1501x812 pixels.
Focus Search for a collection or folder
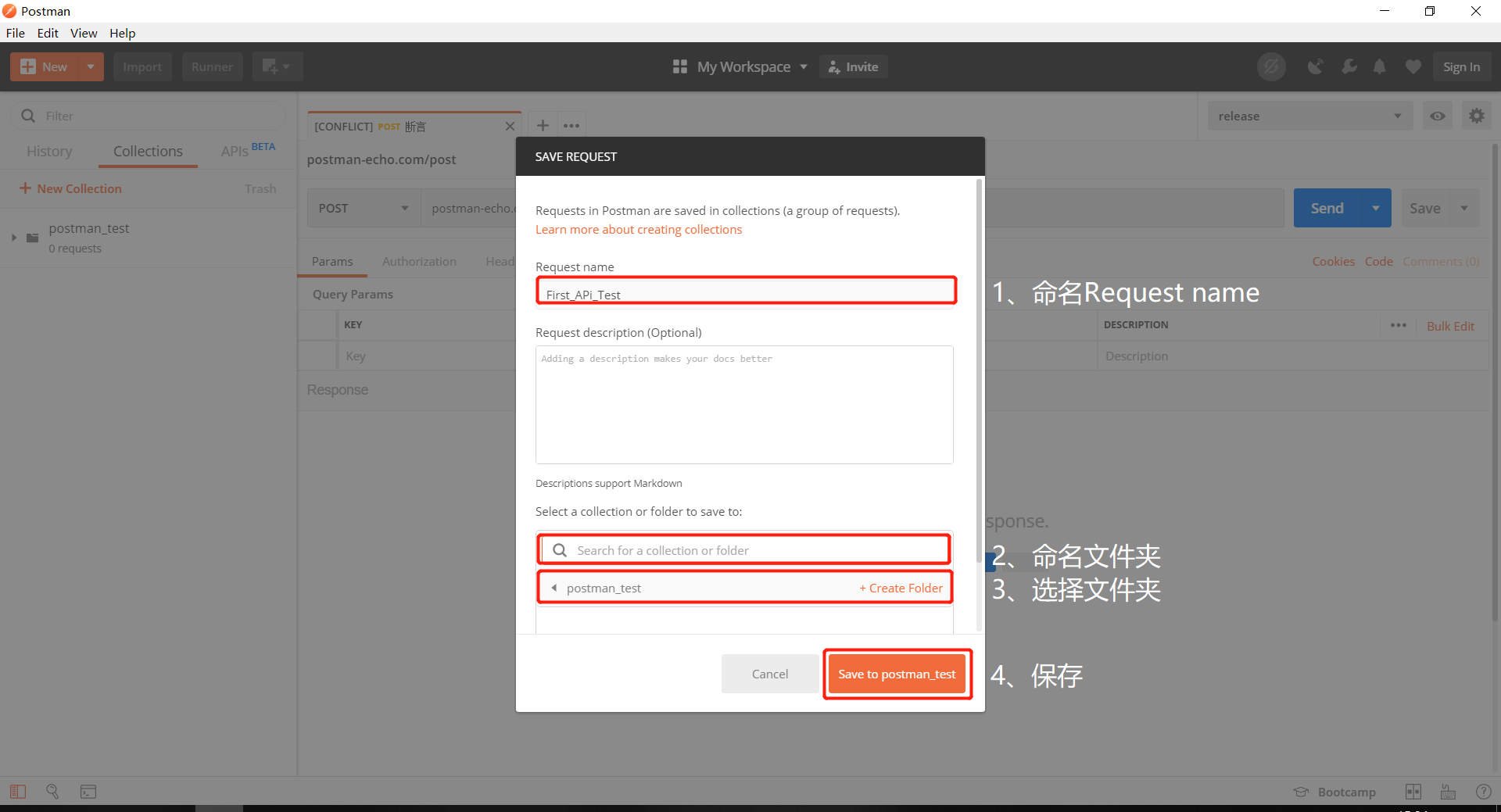[x=744, y=550]
